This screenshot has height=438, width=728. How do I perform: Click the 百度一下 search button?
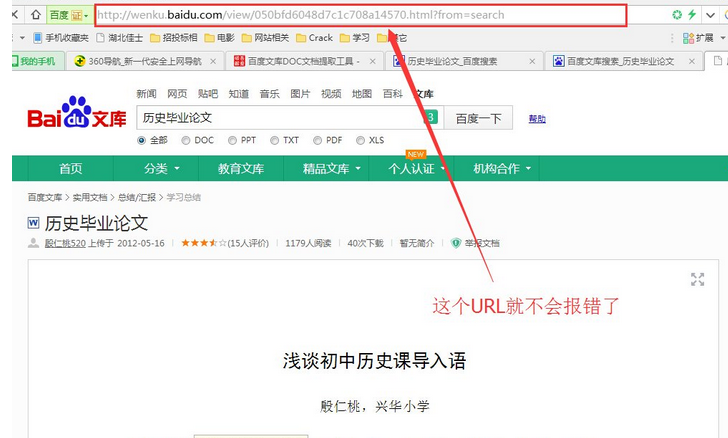pos(478,118)
